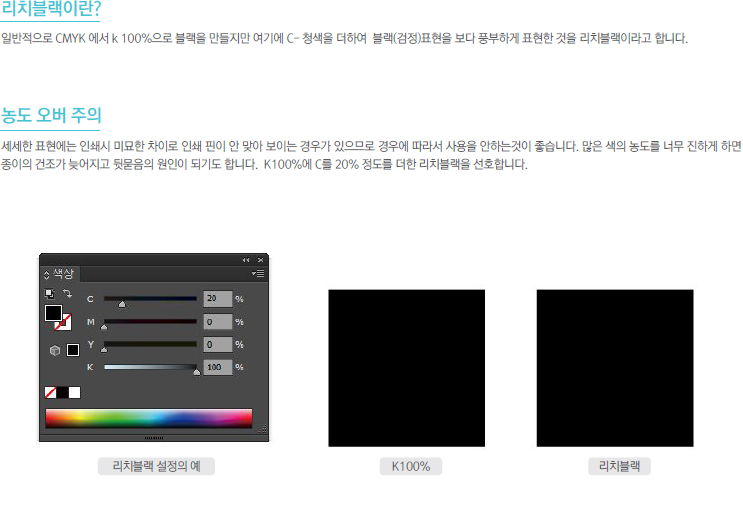This screenshot has width=743, height=530.
Task: Close the color panel
Action: tap(261, 260)
